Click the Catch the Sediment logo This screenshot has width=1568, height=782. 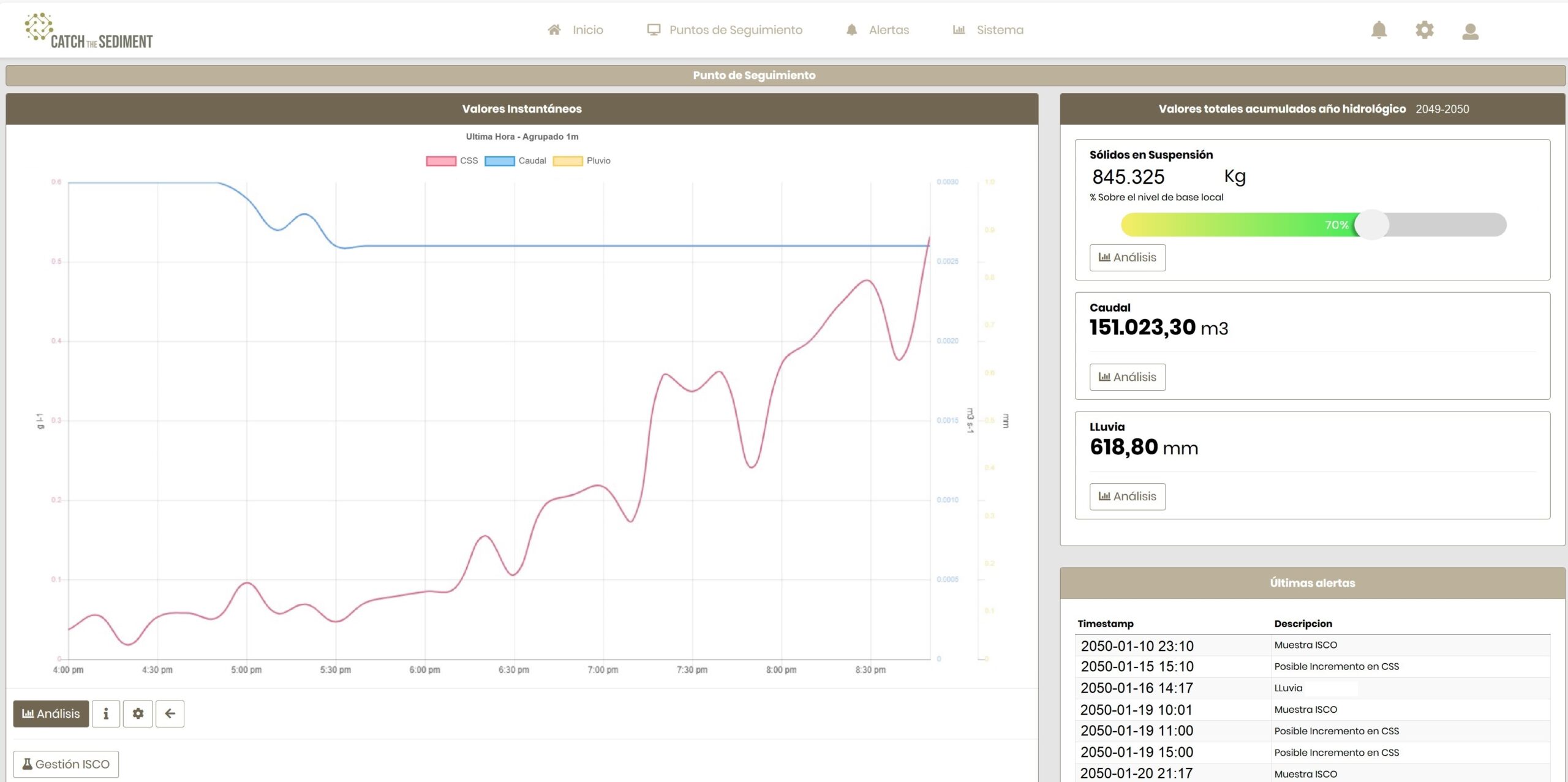pos(89,31)
